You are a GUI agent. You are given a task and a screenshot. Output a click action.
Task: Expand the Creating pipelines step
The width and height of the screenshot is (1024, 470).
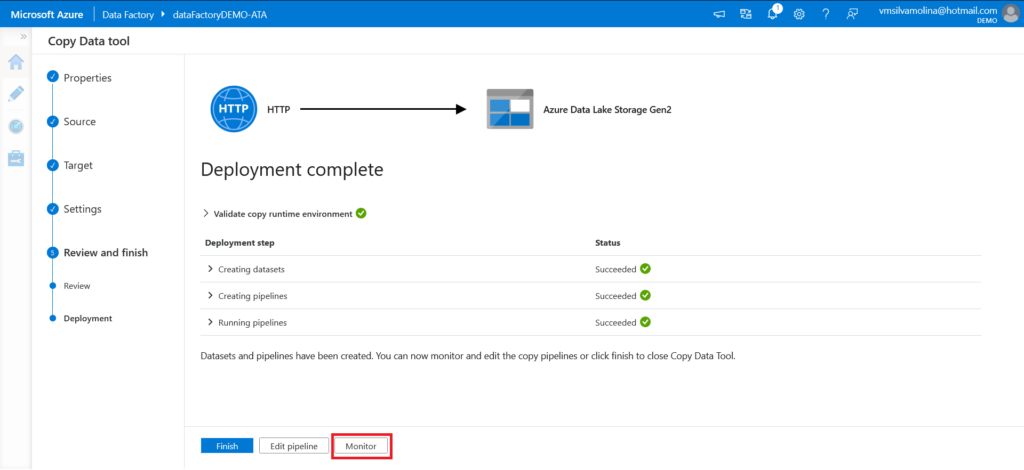210,296
